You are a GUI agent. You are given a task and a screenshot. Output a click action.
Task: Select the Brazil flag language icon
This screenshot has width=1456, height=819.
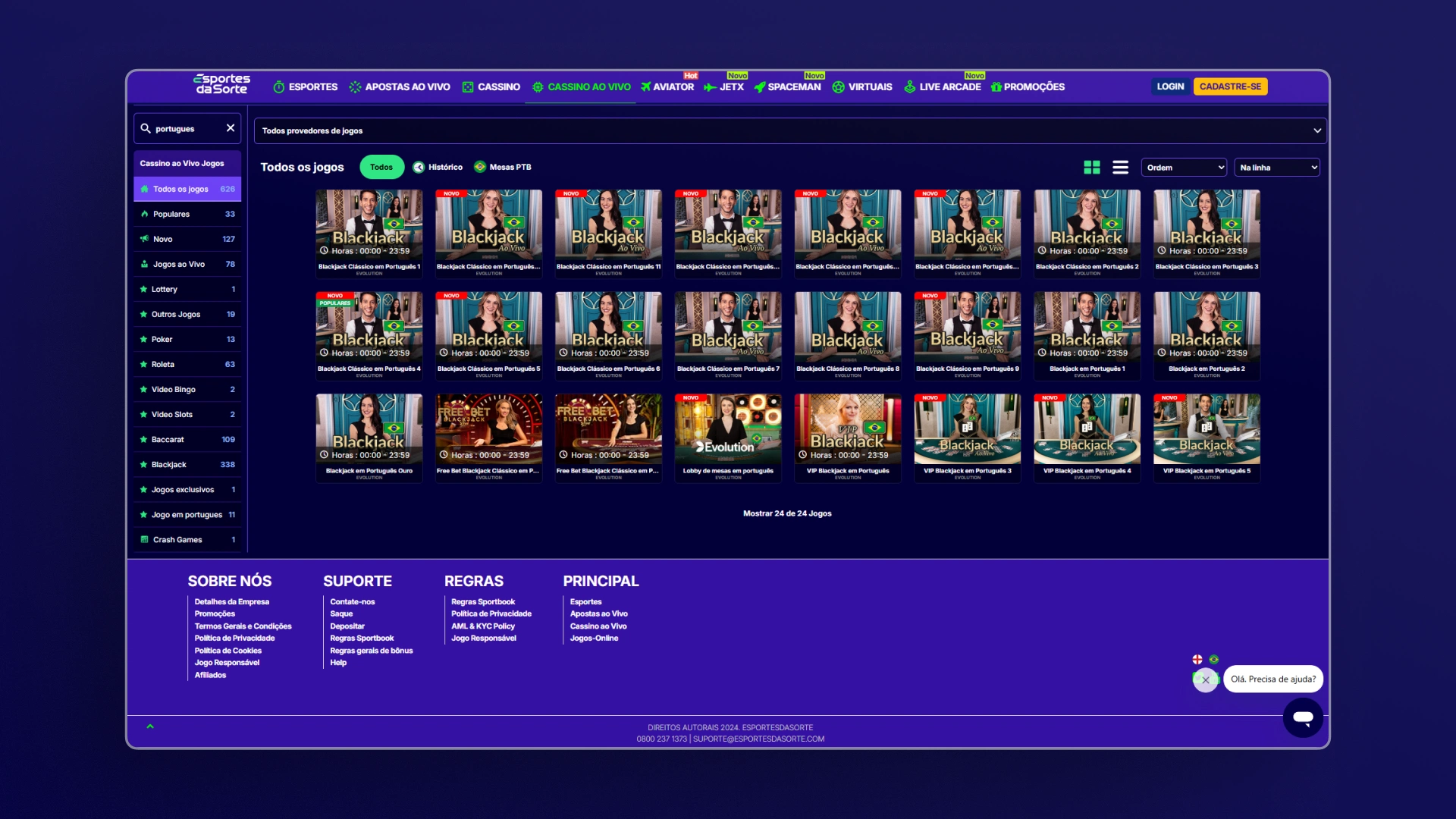click(1214, 659)
